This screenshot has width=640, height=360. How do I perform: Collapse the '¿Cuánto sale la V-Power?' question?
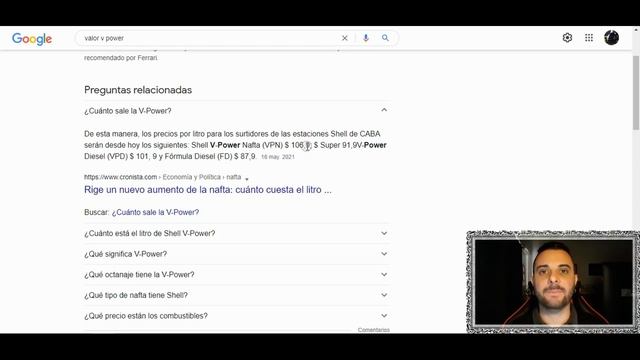[237, 111]
